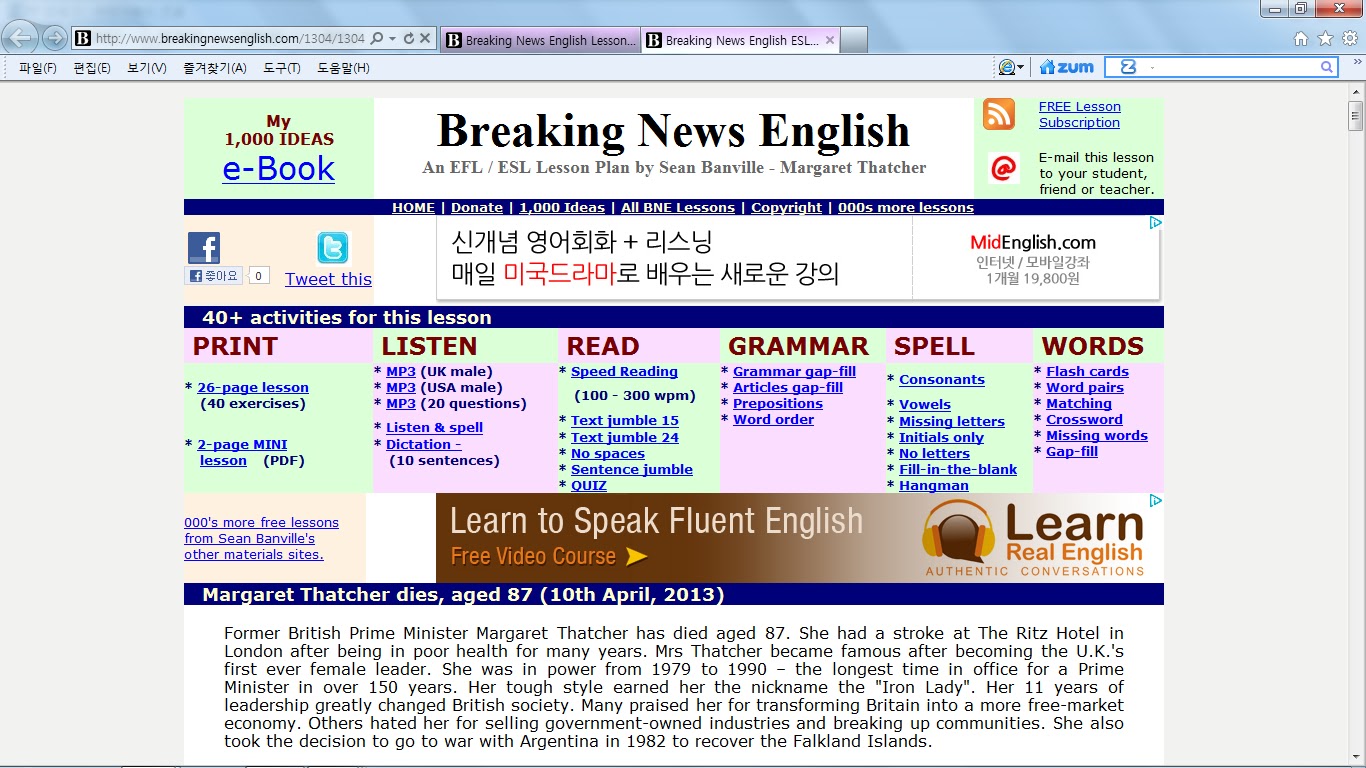This screenshot has width=1366, height=768.
Task: Go back using the back arrow
Action: pos(19,38)
